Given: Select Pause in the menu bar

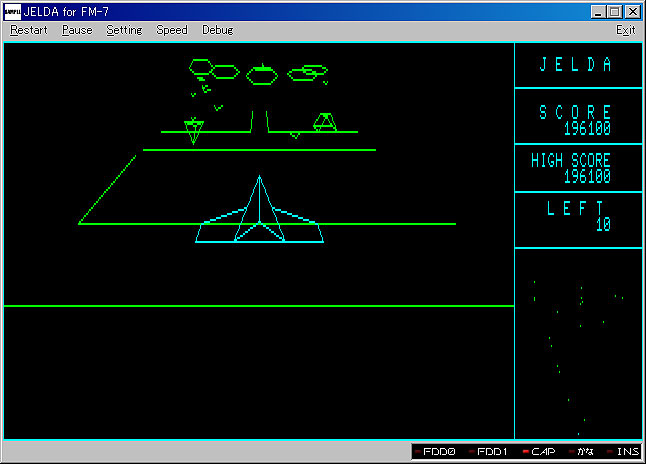Looking at the screenshot, I should 76,30.
